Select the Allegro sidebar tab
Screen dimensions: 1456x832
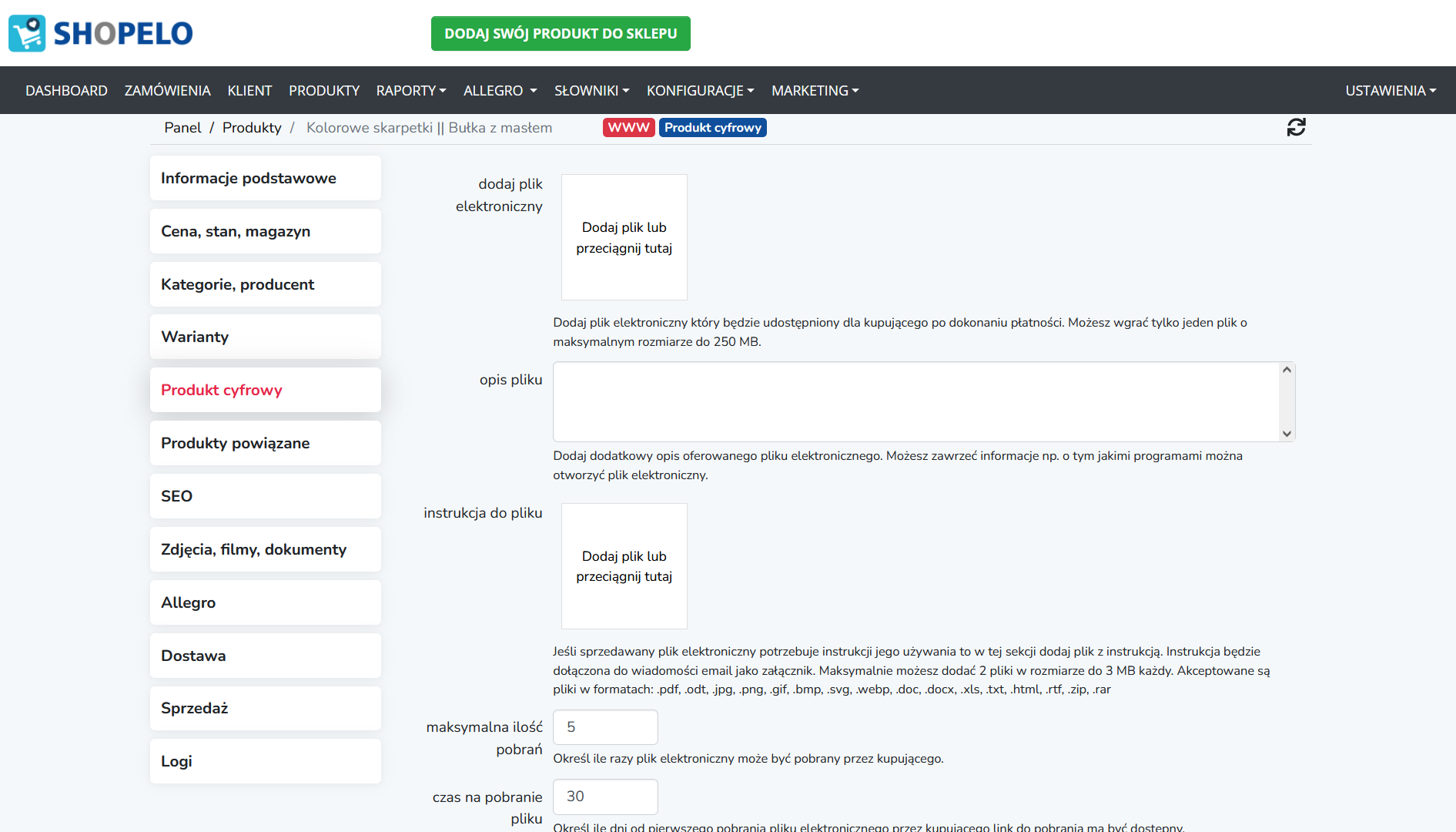[266, 602]
